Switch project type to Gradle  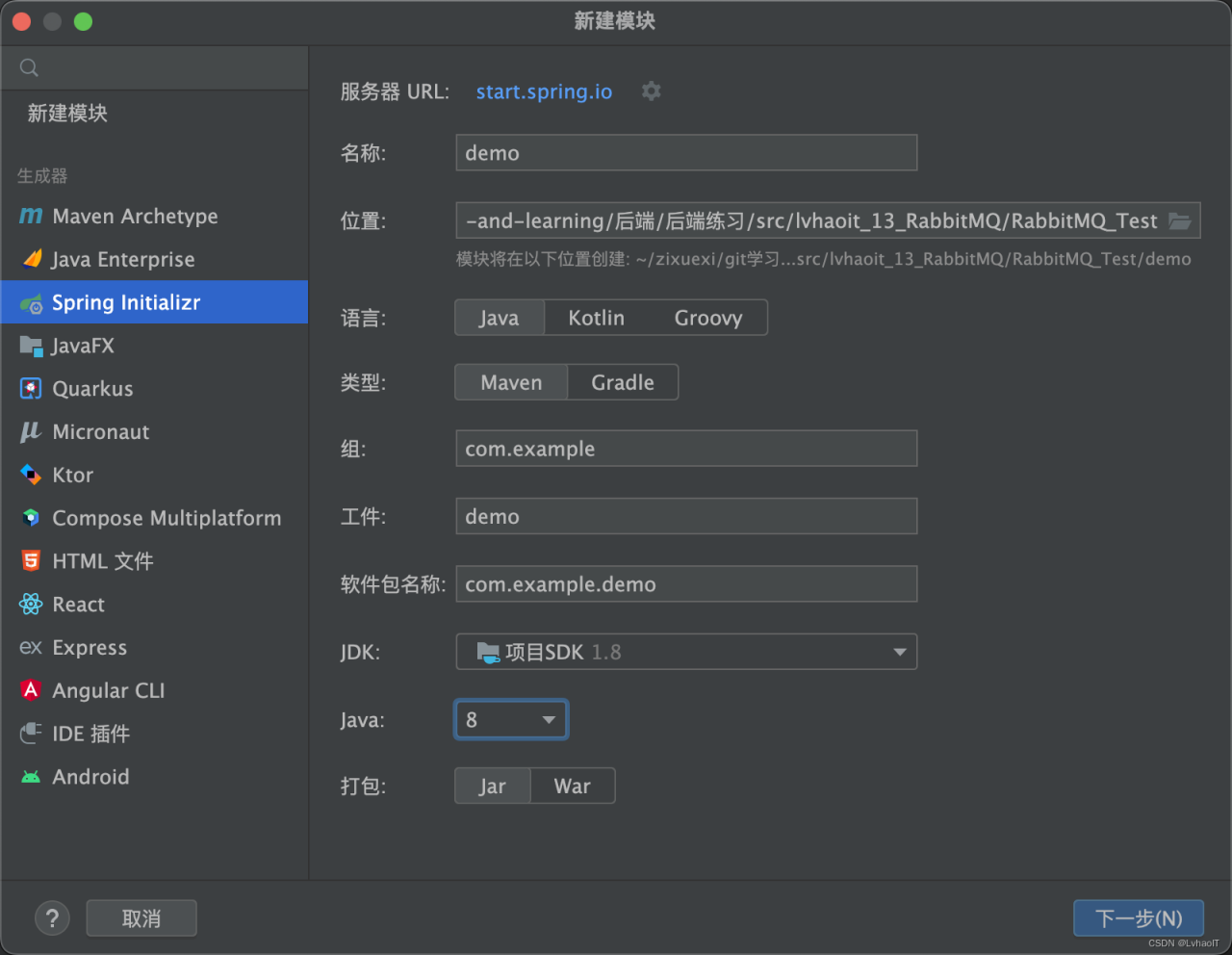(x=622, y=382)
